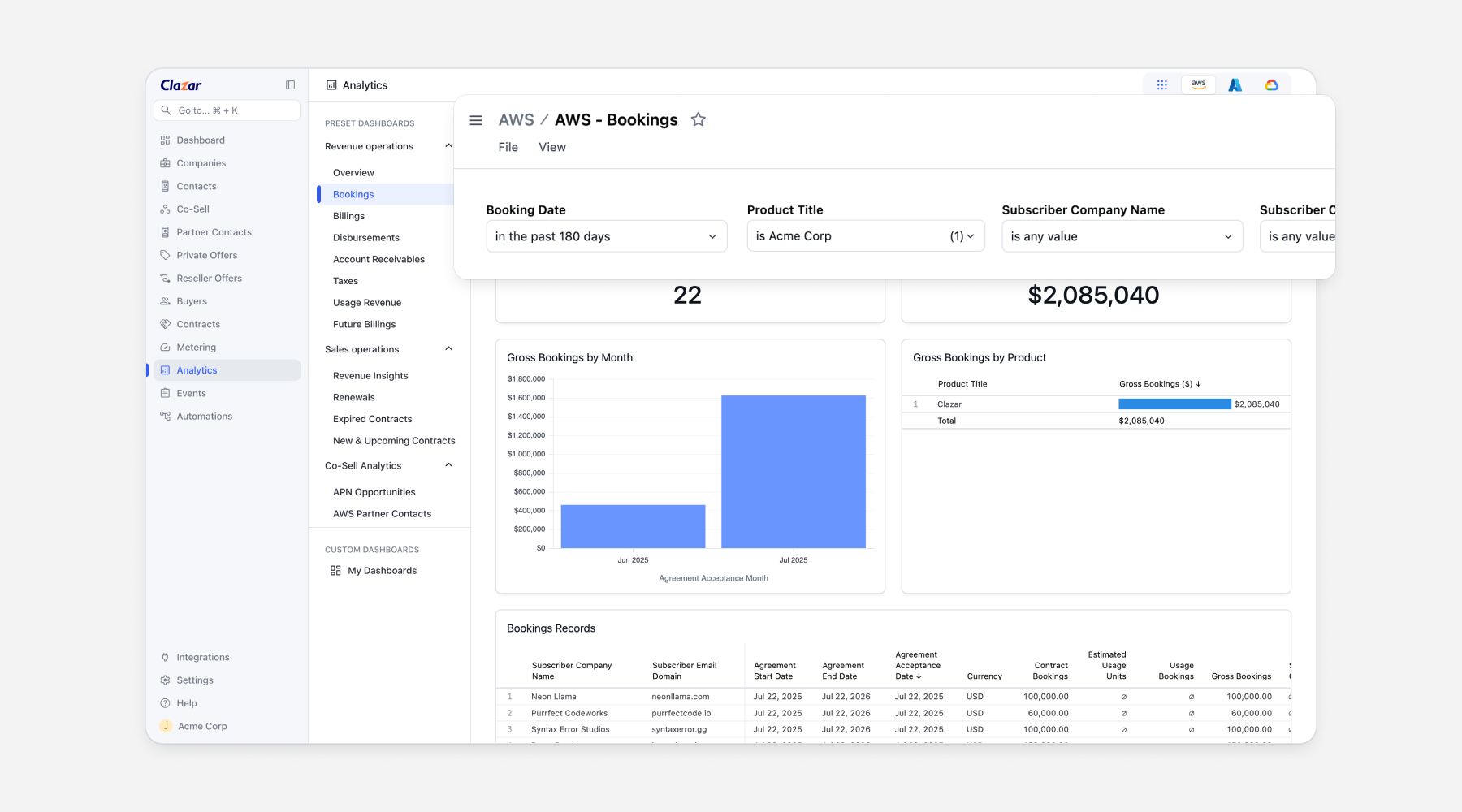This screenshot has height=812, width=1462.
Task: Open the Account Receivables dashboard
Action: (x=379, y=260)
